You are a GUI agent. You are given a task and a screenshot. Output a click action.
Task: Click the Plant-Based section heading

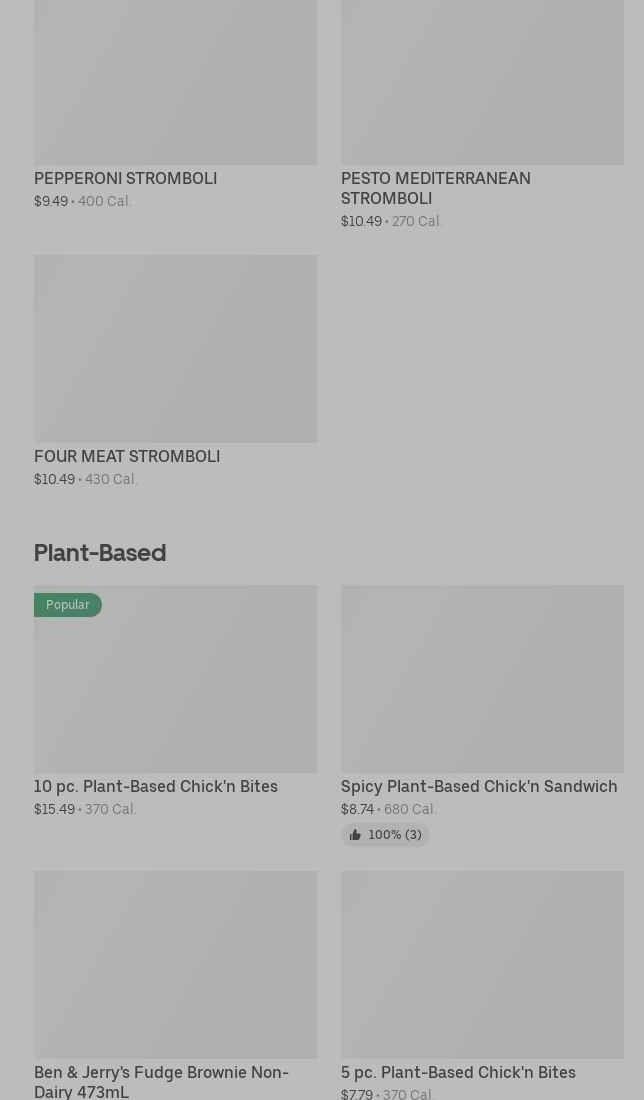pos(100,552)
